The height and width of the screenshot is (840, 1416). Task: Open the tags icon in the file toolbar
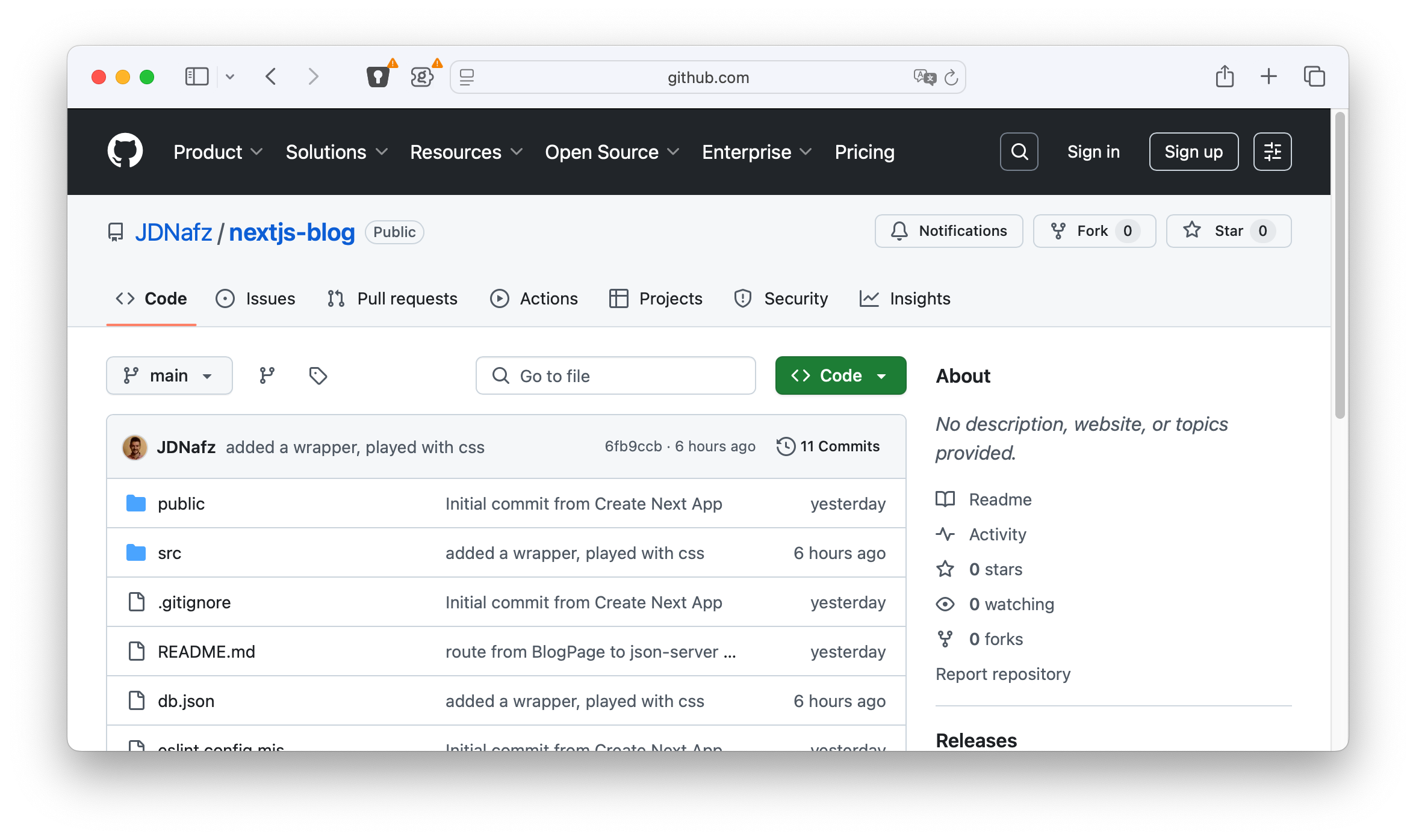tap(318, 375)
